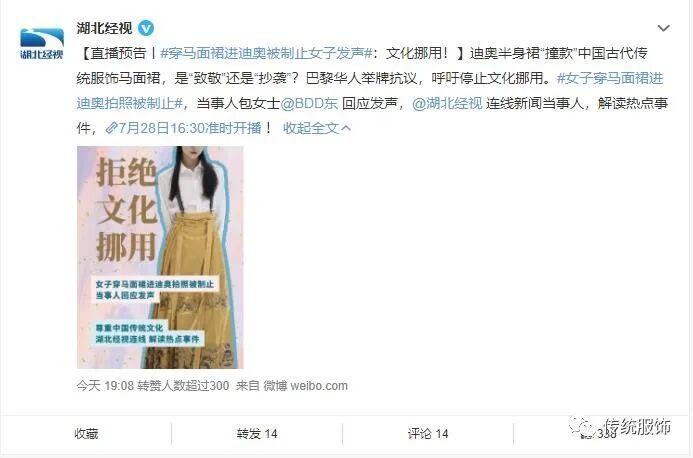Click the 转赞人数超过300 label

click(x=183, y=385)
